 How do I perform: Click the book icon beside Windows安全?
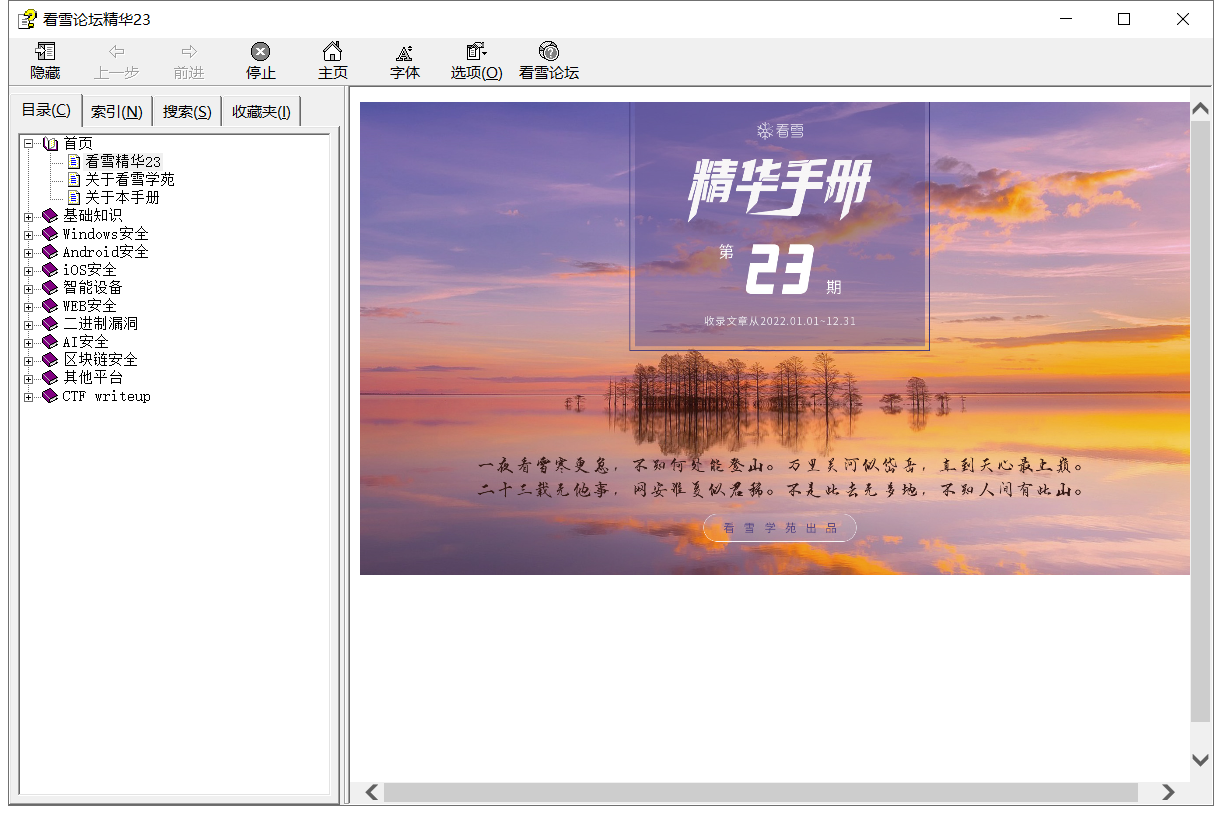click(x=51, y=233)
